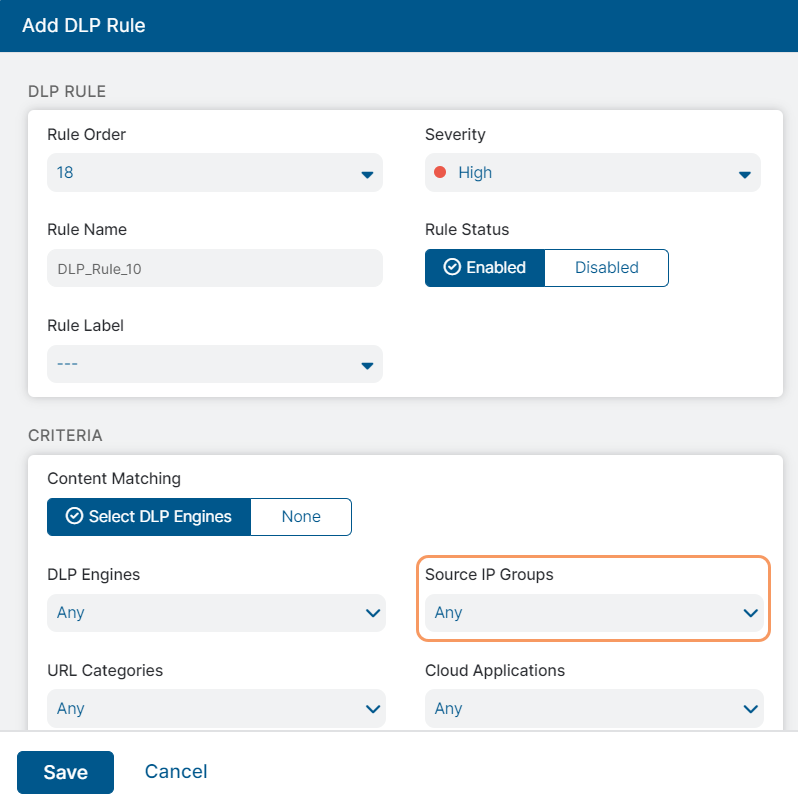The height and width of the screenshot is (807, 798).
Task: Click the Rule Order dropdown arrow
Action: point(366,175)
